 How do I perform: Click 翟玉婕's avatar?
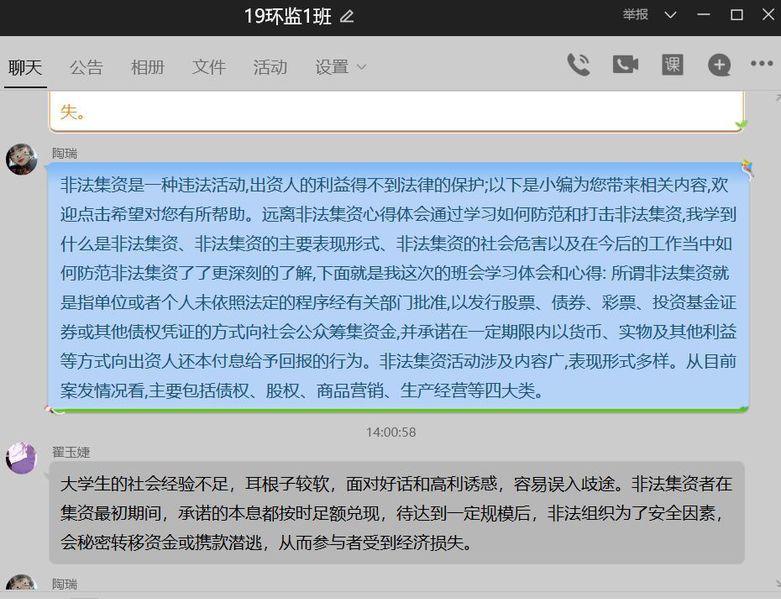[21, 458]
